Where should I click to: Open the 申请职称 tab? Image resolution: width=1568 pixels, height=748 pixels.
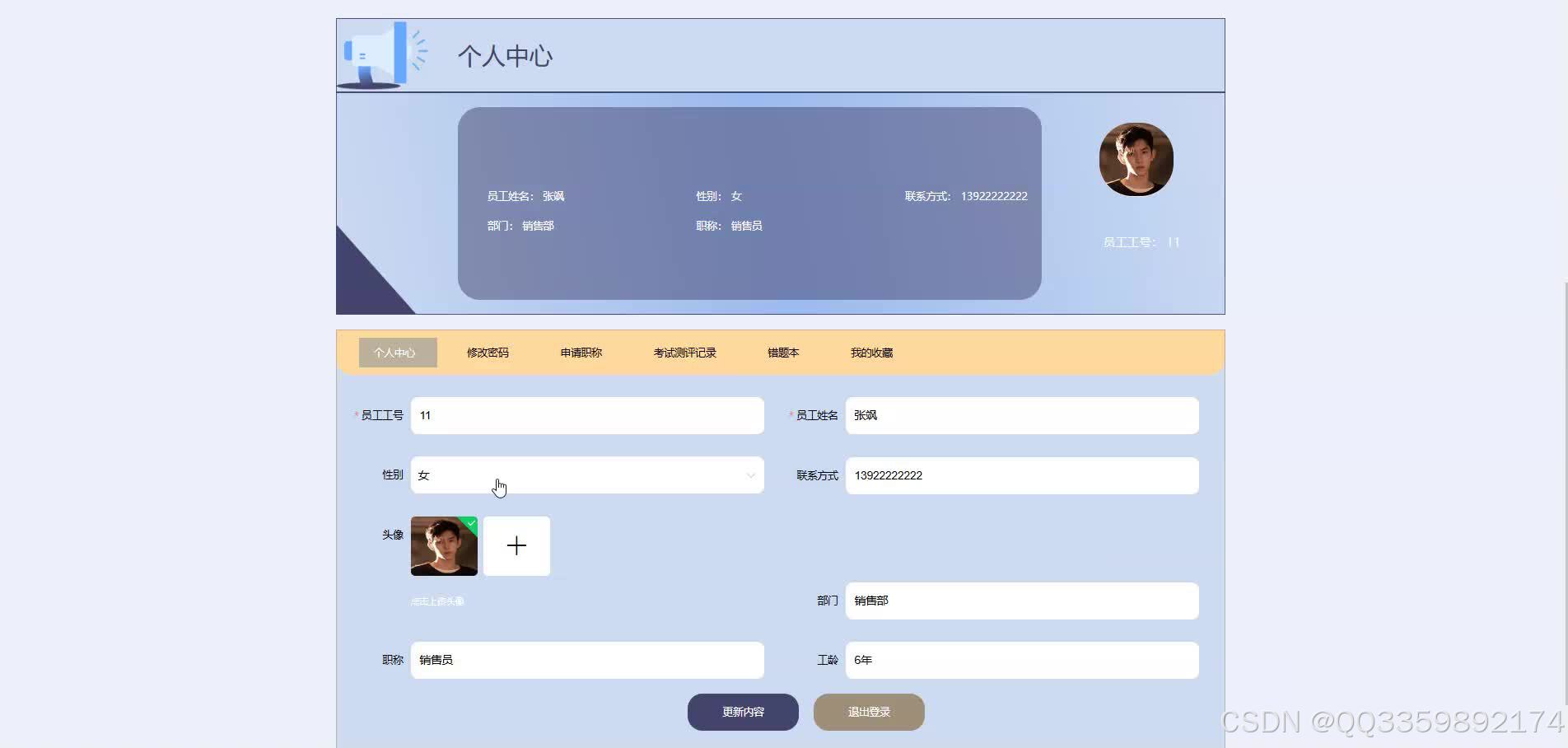pos(580,352)
